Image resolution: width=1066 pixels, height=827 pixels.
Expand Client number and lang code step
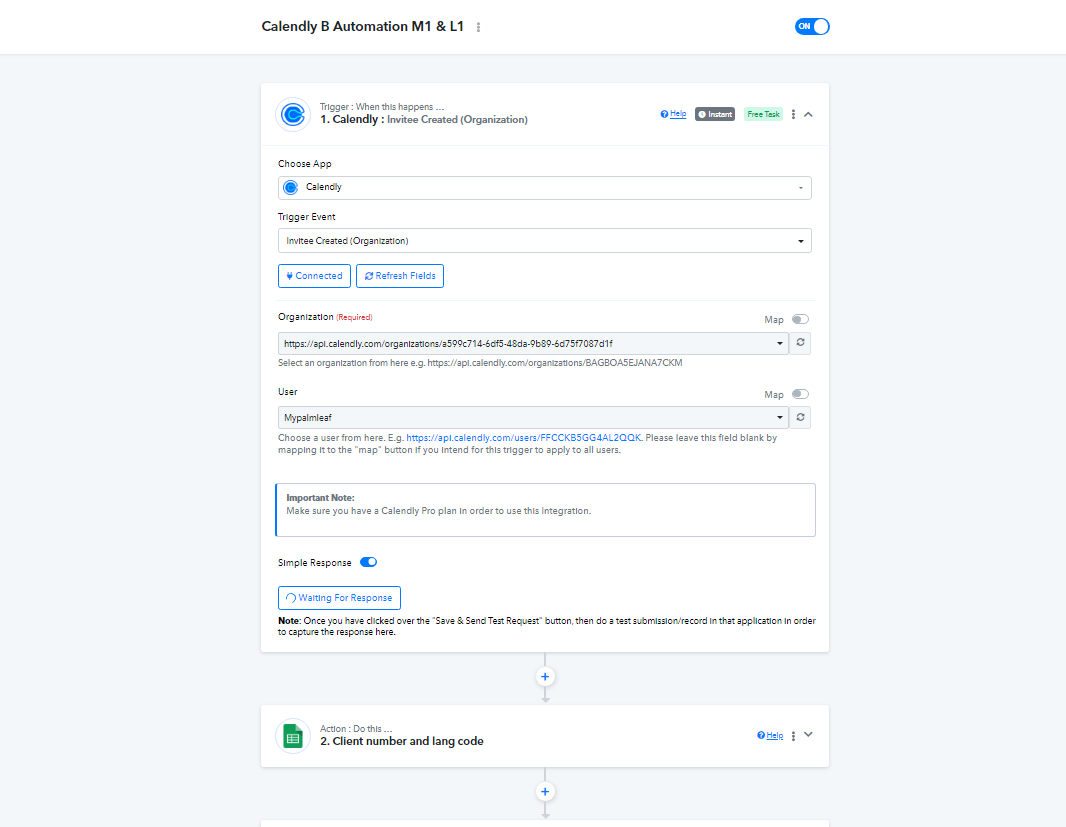(x=808, y=735)
